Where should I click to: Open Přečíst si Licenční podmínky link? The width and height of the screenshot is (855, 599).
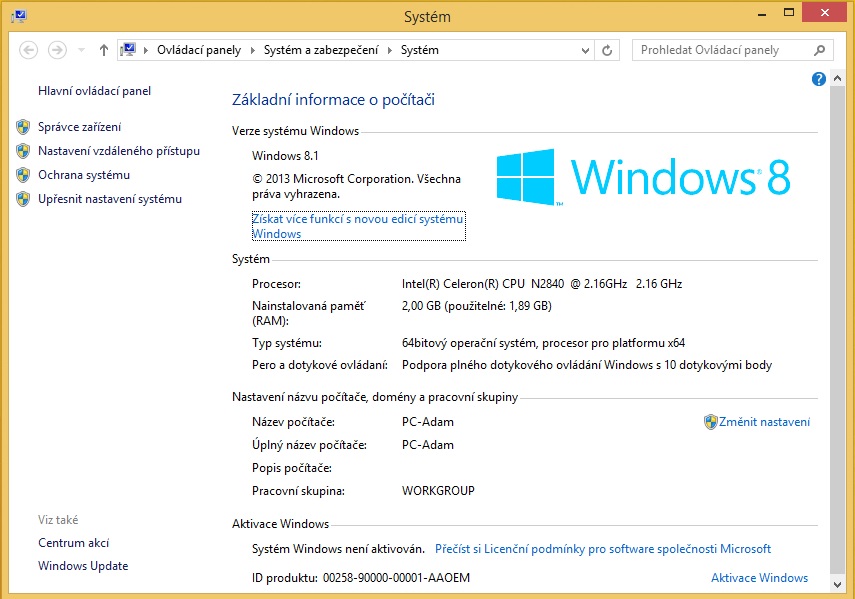coord(603,549)
